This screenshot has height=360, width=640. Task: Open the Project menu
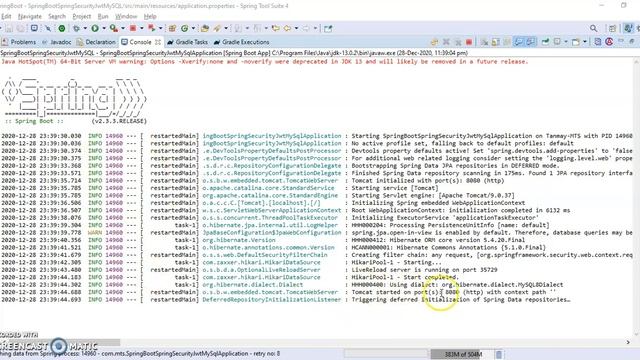[82, 16]
